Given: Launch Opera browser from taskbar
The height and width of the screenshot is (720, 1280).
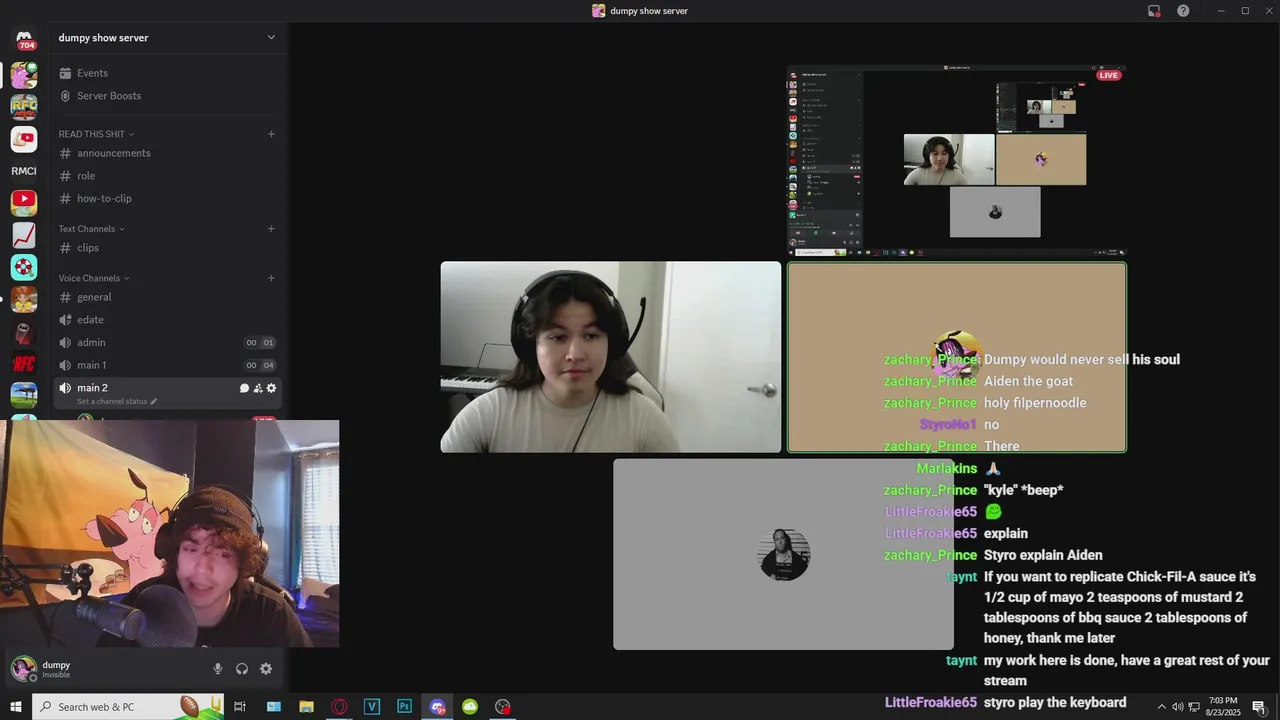Looking at the screenshot, I should pos(339,706).
